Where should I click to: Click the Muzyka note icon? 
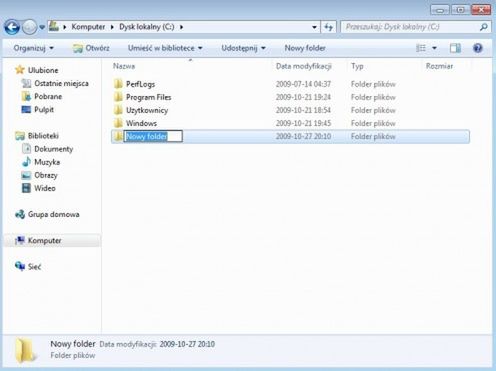26,162
